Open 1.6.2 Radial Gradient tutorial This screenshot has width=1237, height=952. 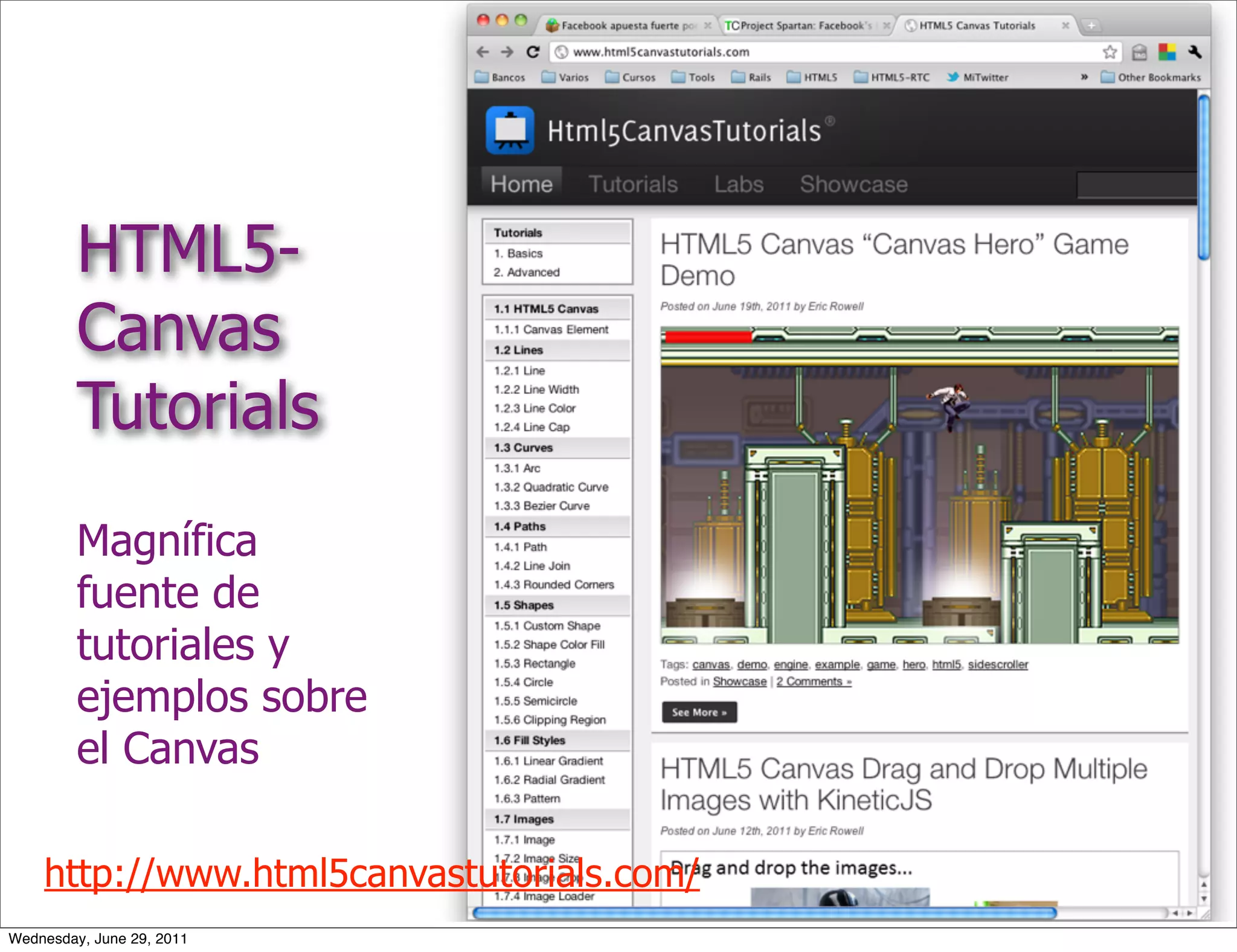point(550,780)
